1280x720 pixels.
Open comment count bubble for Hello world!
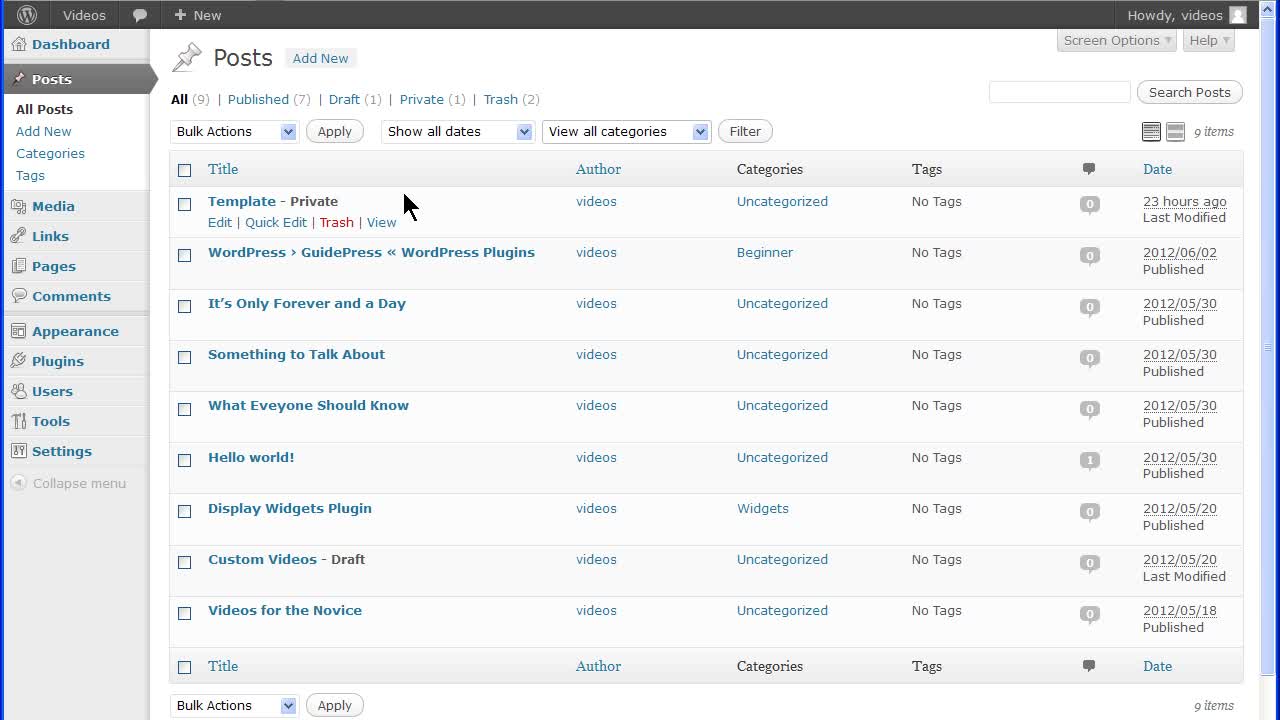(1090, 460)
